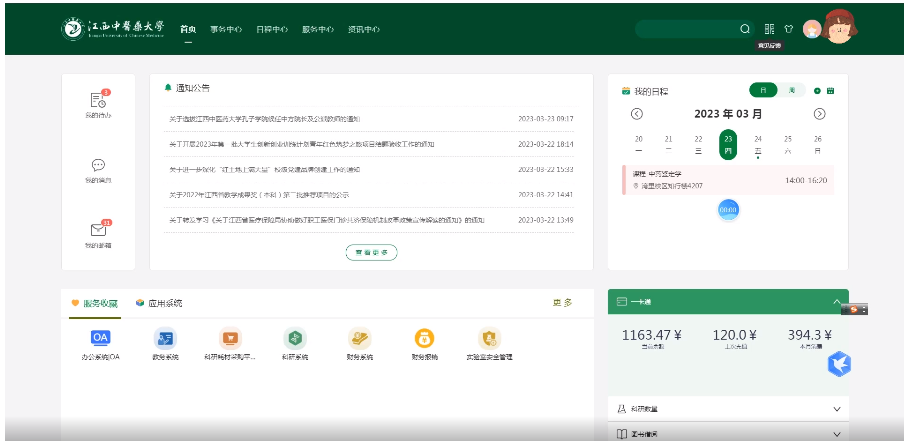The height and width of the screenshot is (441, 904).
Task: Select day 20 in week strip
Action: pos(639,144)
